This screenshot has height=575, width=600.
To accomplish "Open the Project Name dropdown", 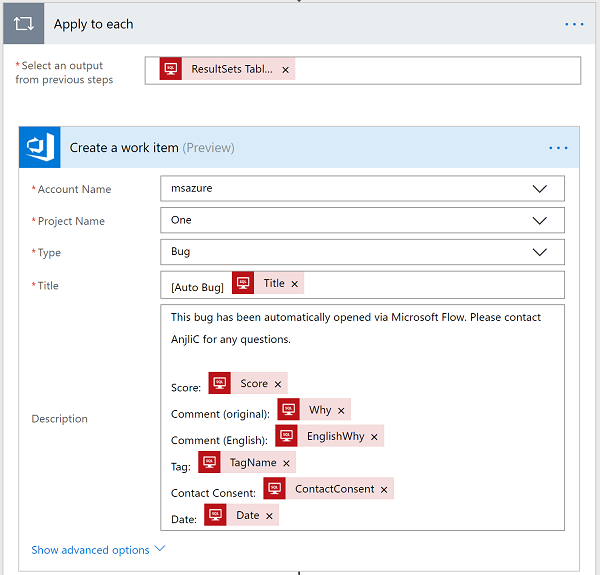I will click(540, 221).
